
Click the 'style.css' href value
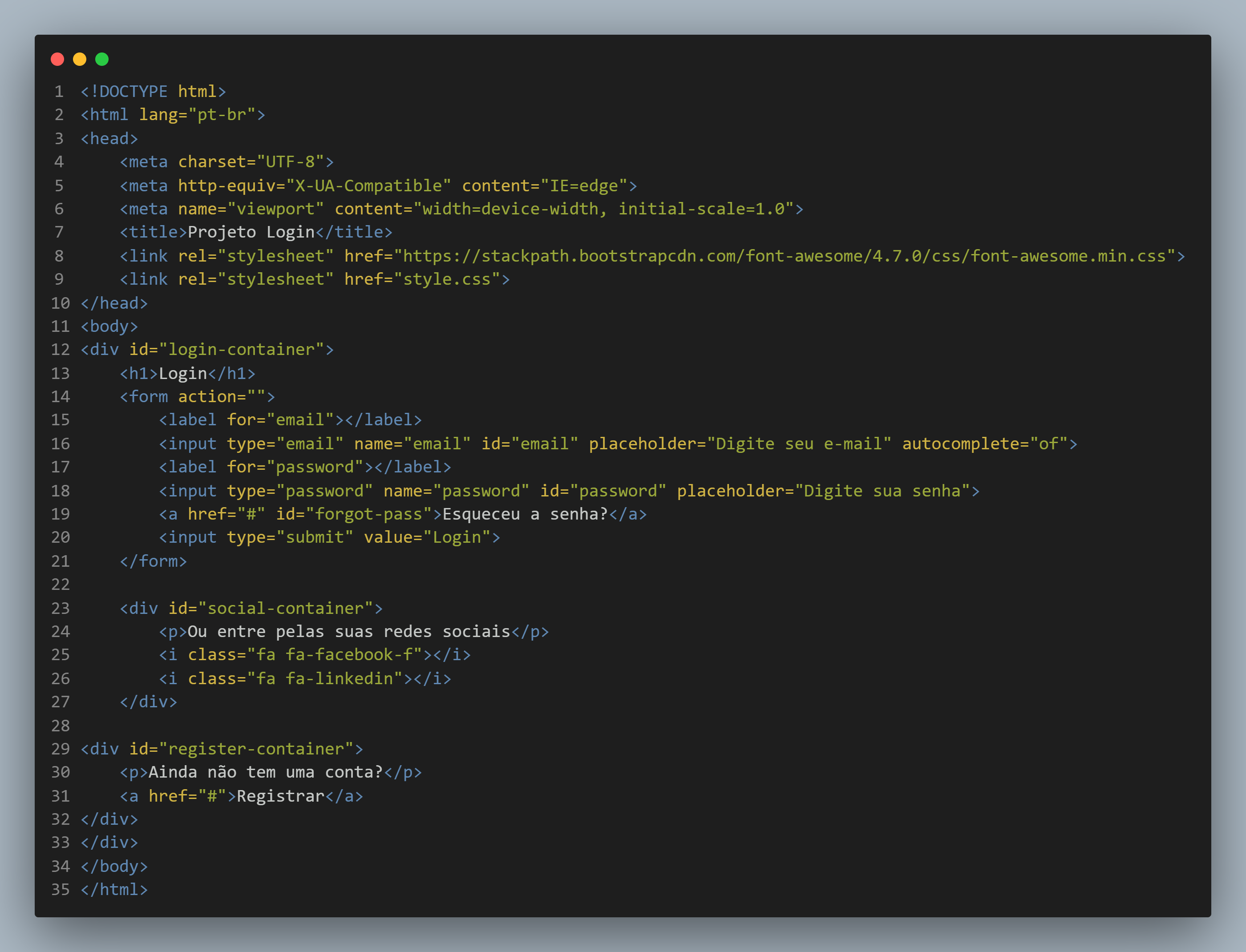point(447,279)
